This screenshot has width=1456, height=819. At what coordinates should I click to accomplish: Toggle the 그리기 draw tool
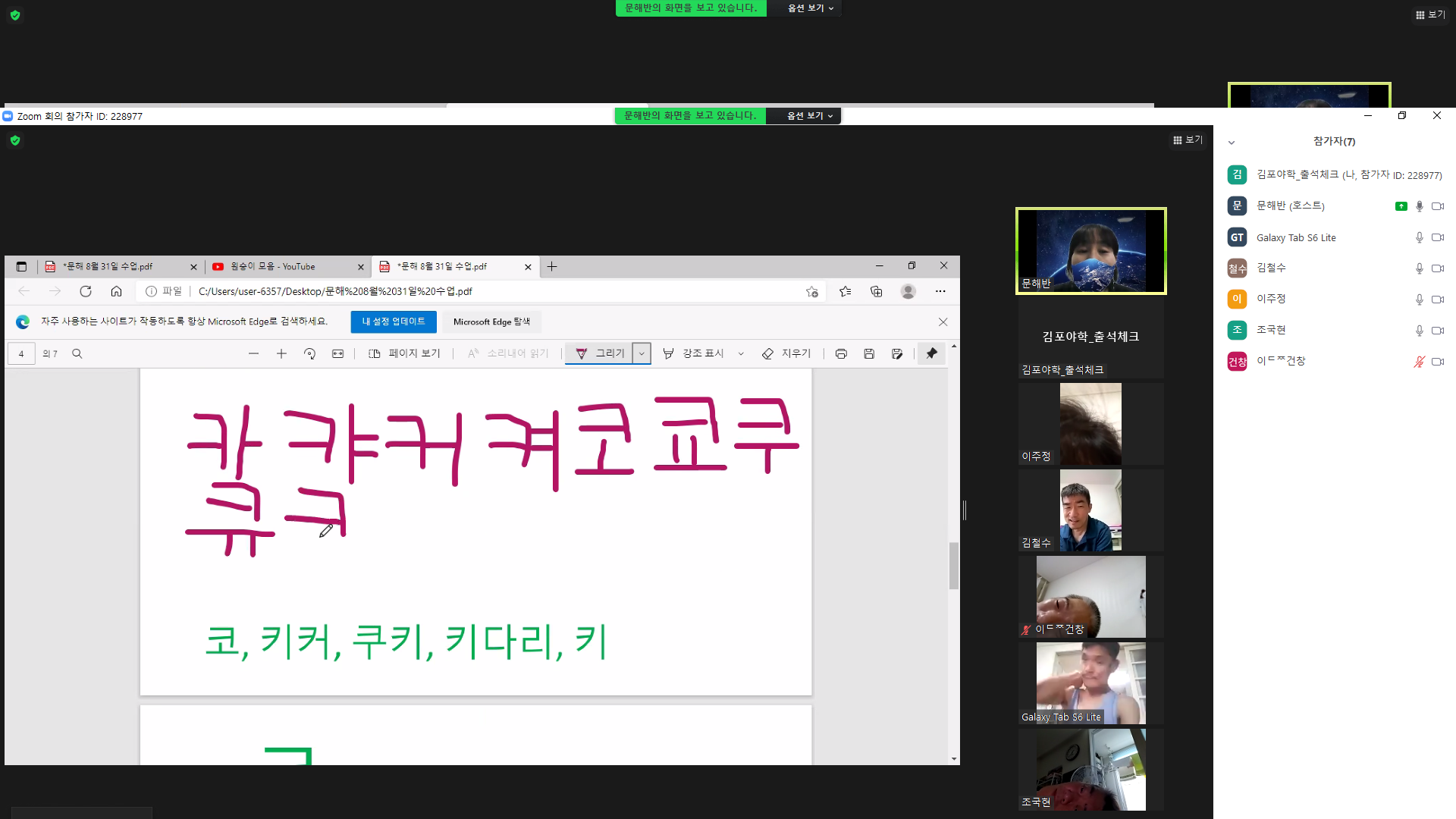[x=599, y=353]
